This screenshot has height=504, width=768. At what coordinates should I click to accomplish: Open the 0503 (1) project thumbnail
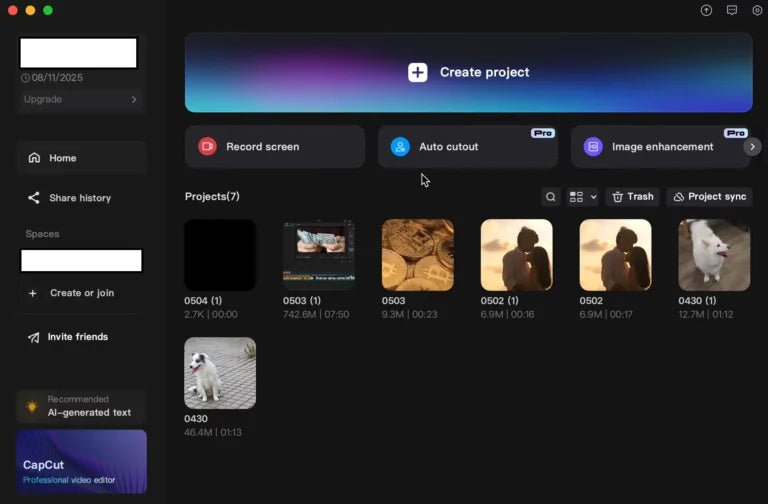(319, 255)
